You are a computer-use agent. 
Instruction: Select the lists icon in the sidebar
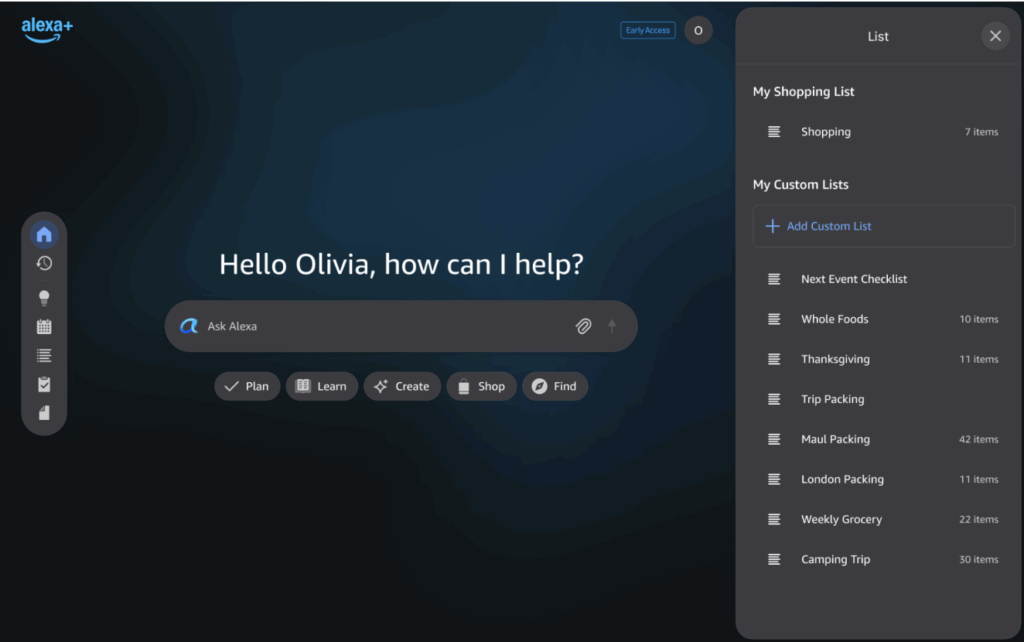[44, 355]
